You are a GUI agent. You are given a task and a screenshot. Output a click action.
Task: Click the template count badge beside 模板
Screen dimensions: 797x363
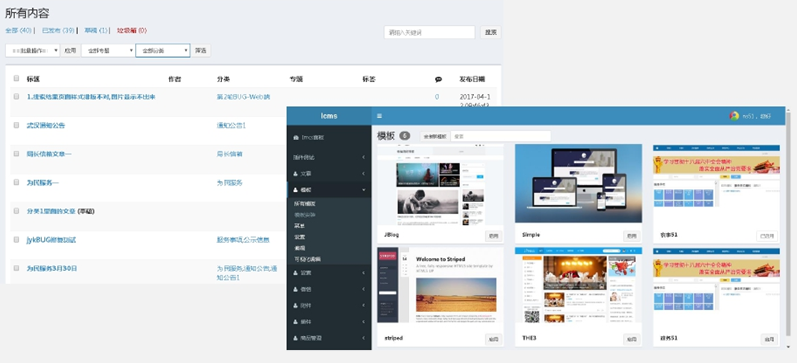(x=405, y=136)
